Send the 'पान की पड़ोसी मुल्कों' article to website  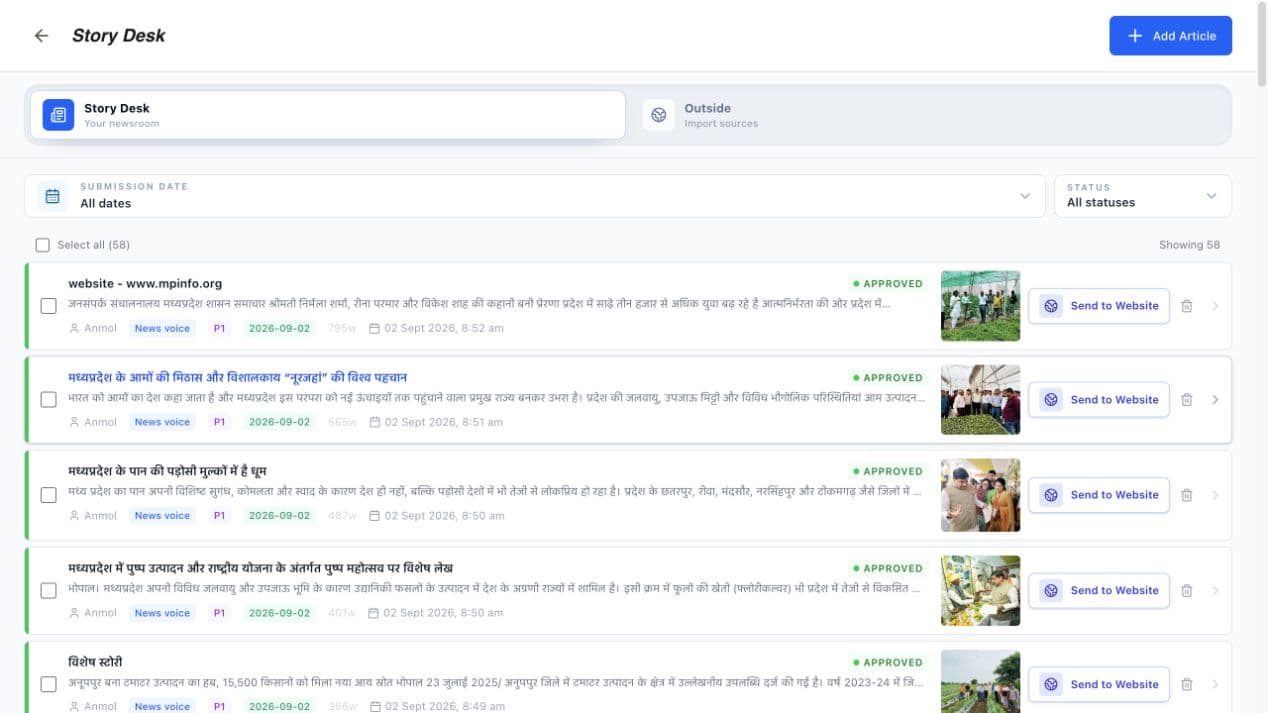[x=1099, y=495]
